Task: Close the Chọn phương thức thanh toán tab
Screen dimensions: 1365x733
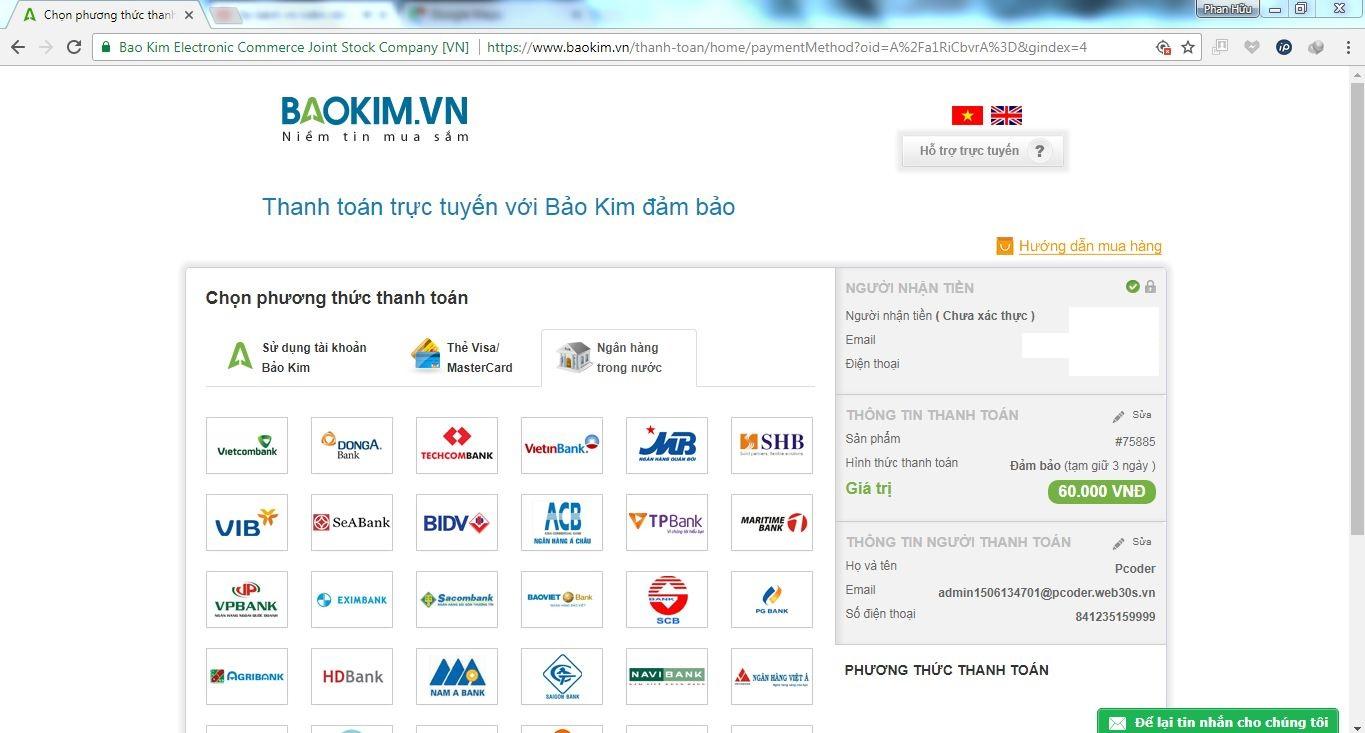Action: (188, 15)
